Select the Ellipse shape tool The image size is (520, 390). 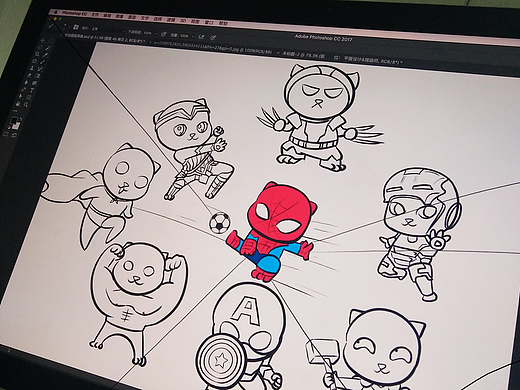click(x=29, y=97)
